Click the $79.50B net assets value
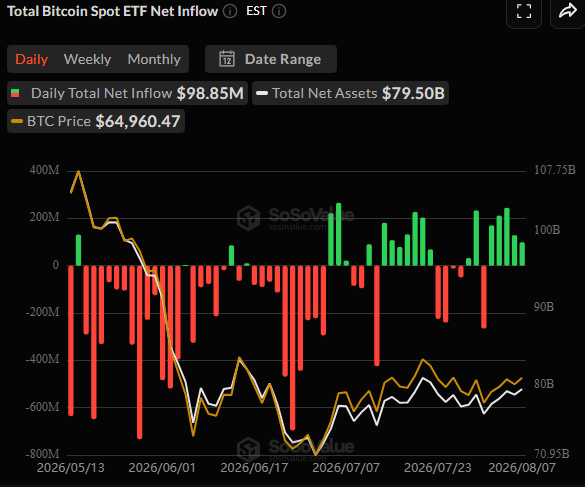Image resolution: width=585 pixels, height=487 pixels. (x=413, y=93)
